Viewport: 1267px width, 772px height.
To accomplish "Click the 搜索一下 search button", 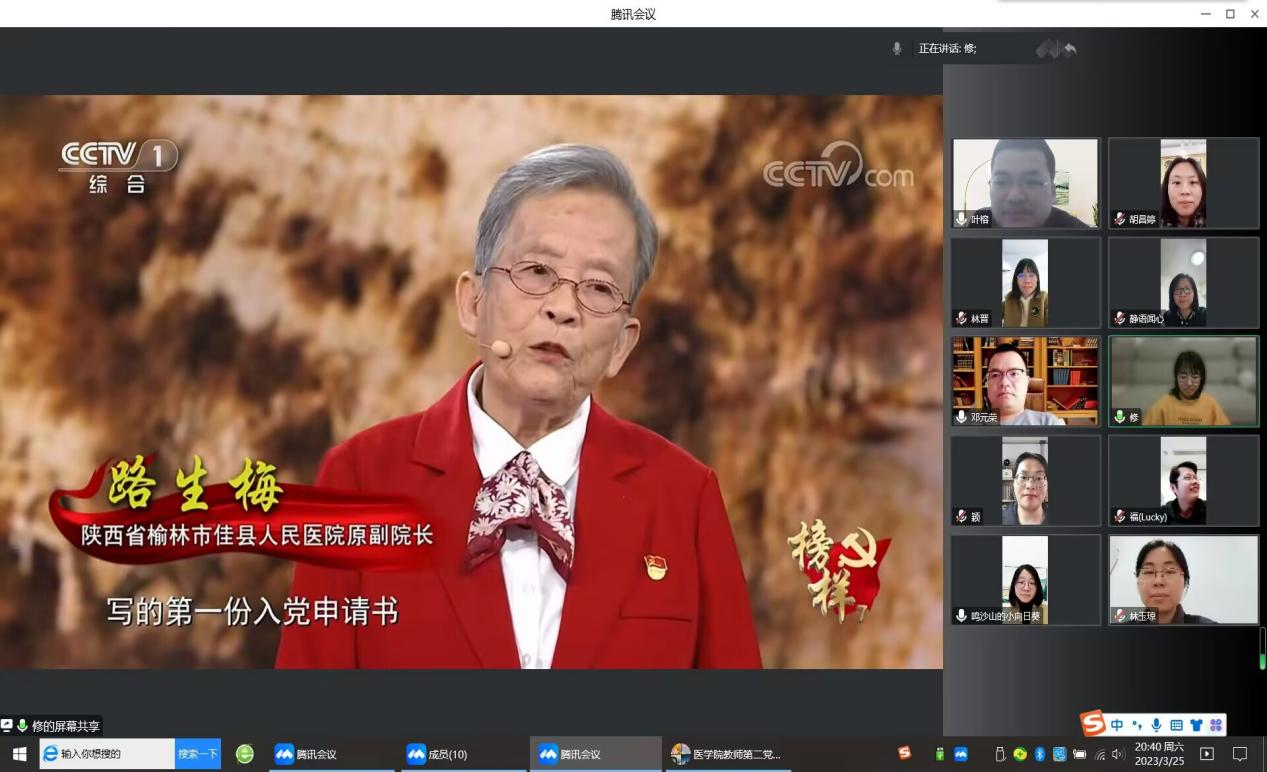I will [197, 754].
